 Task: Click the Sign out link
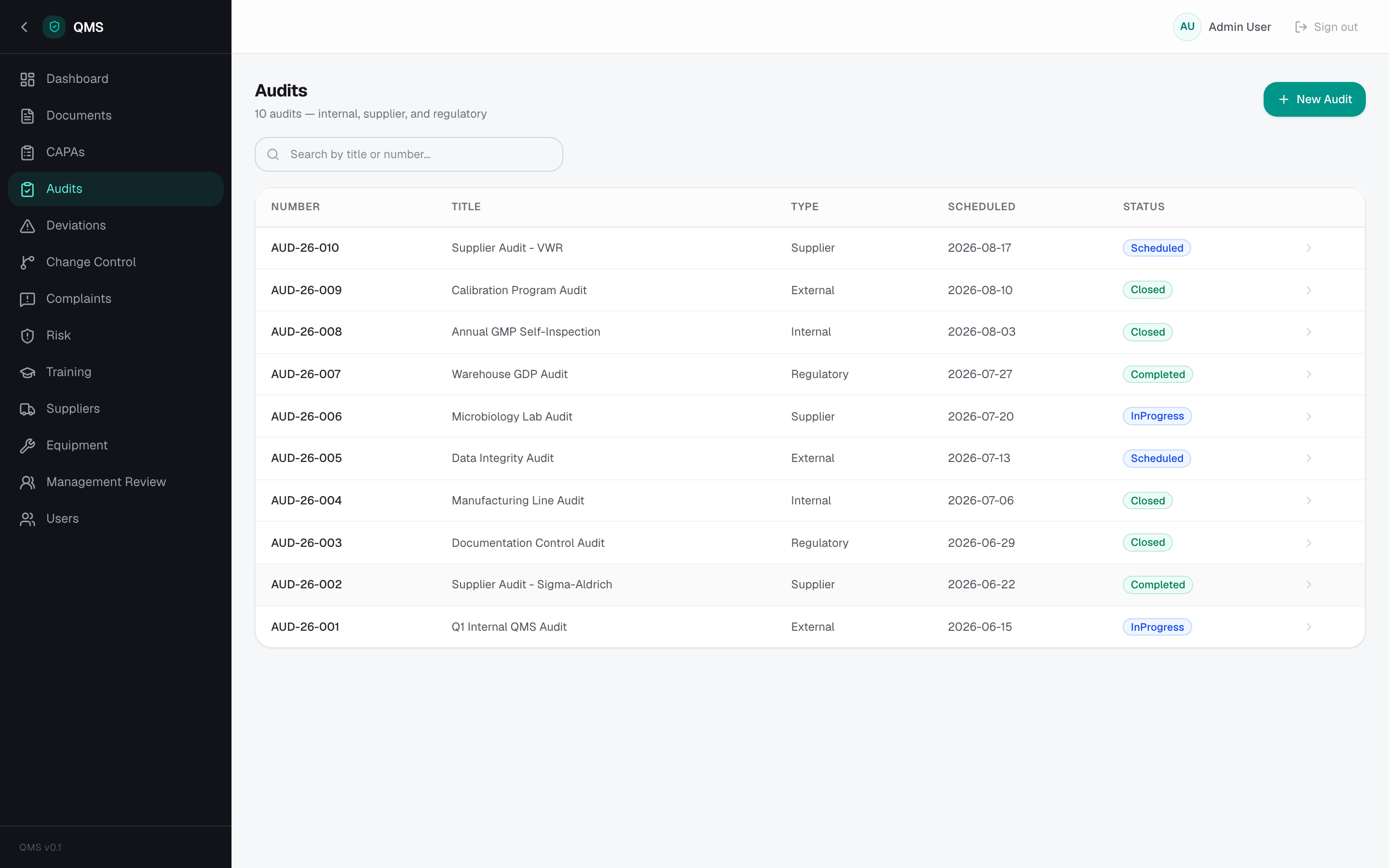pyautogui.click(x=1326, y=27)
